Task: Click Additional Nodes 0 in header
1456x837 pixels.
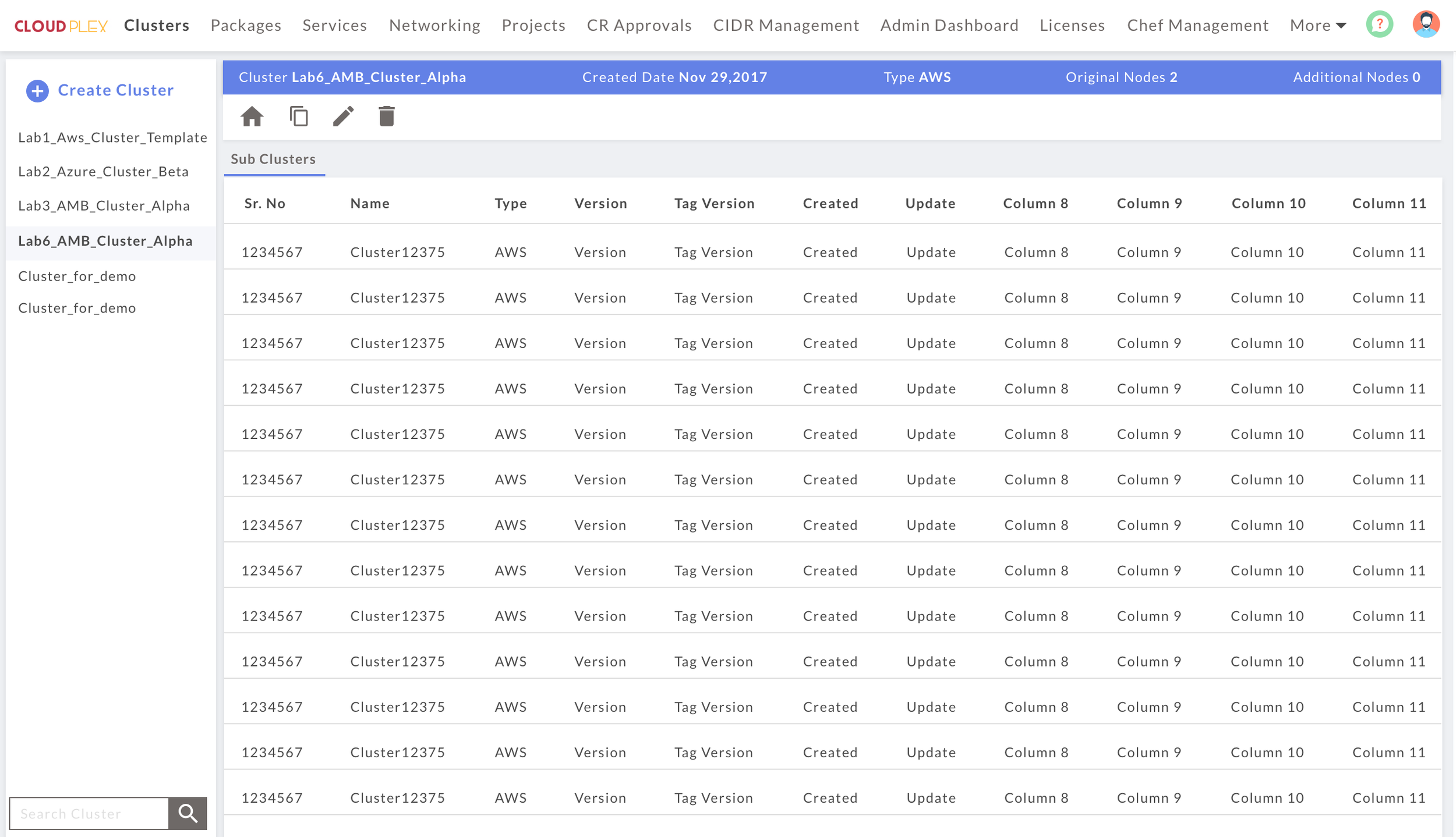Action: (1356, 77)
